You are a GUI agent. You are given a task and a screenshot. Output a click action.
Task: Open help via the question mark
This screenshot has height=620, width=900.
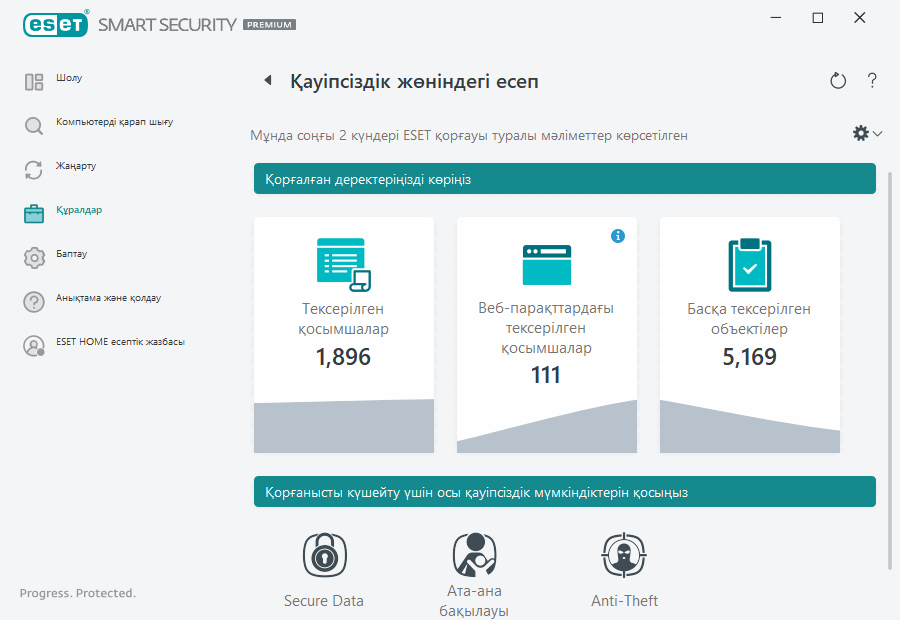pos(871,81)
